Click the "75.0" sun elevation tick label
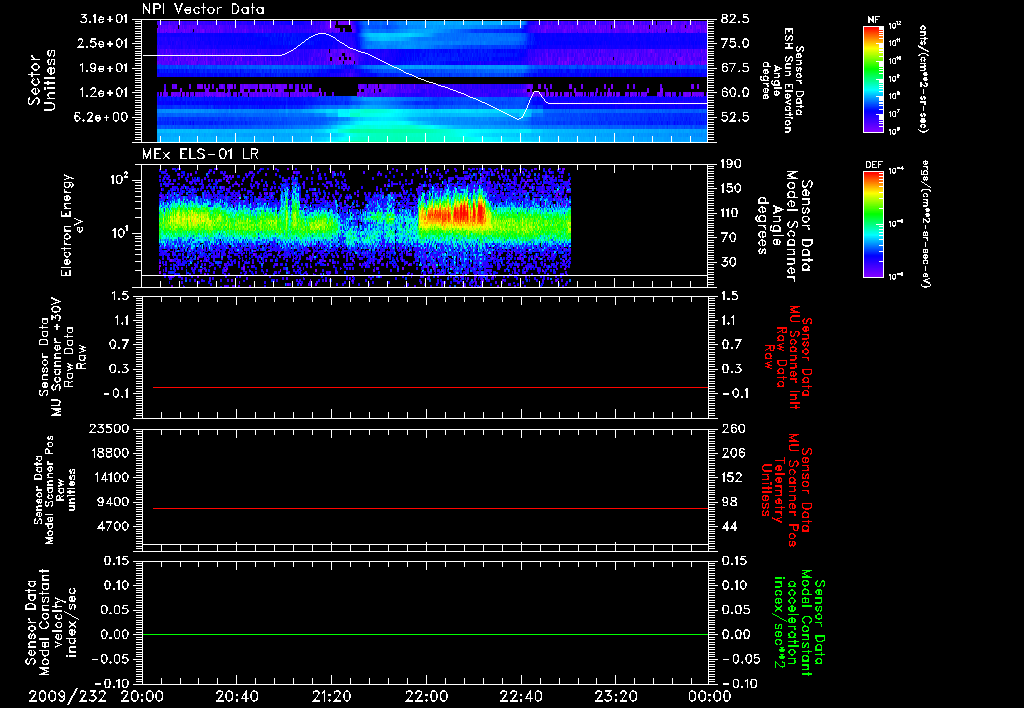Viewport: 1024px width, 708px height. [735, 44]
